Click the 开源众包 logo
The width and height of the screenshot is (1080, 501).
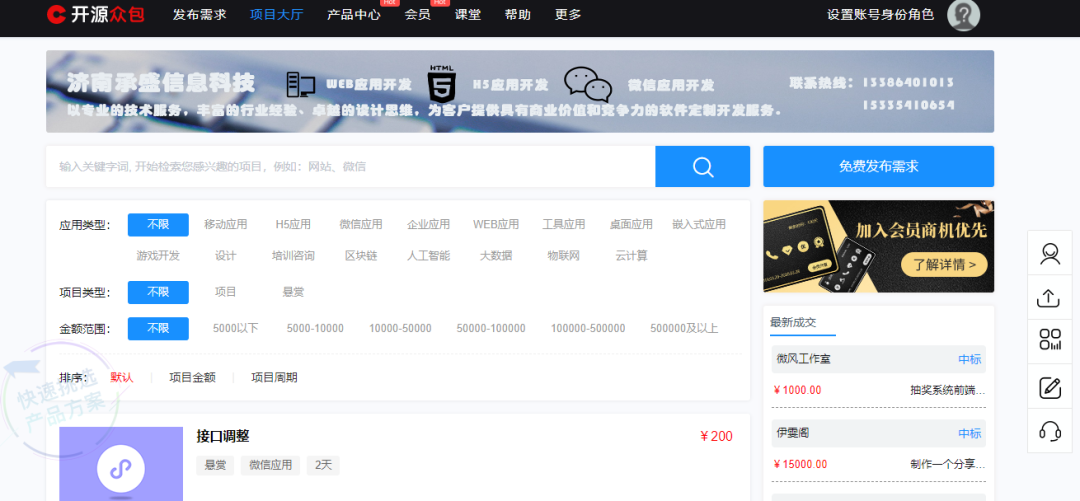(x=96, y=14)
